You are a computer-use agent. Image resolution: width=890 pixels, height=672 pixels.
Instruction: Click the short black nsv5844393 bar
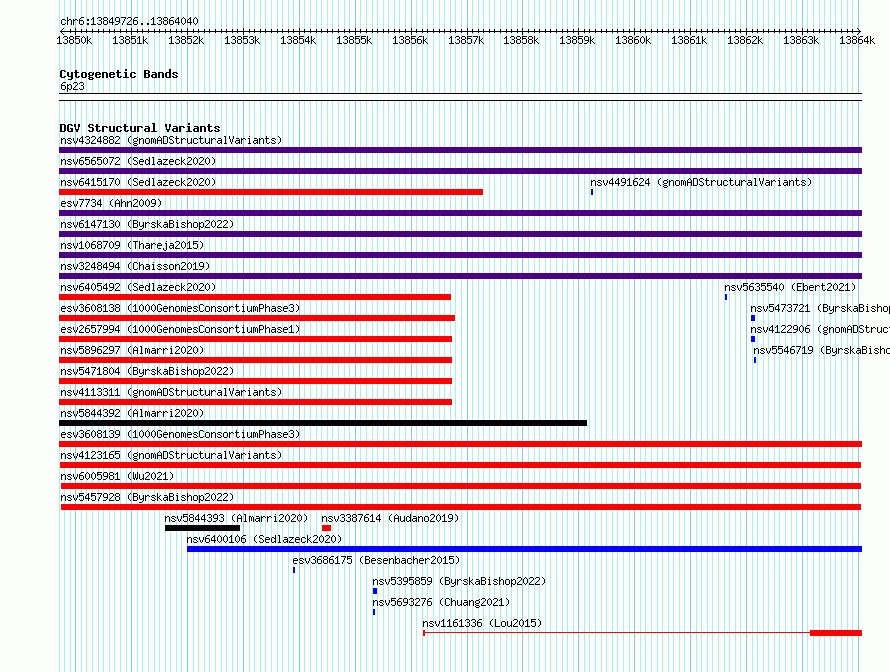[203, 528]
